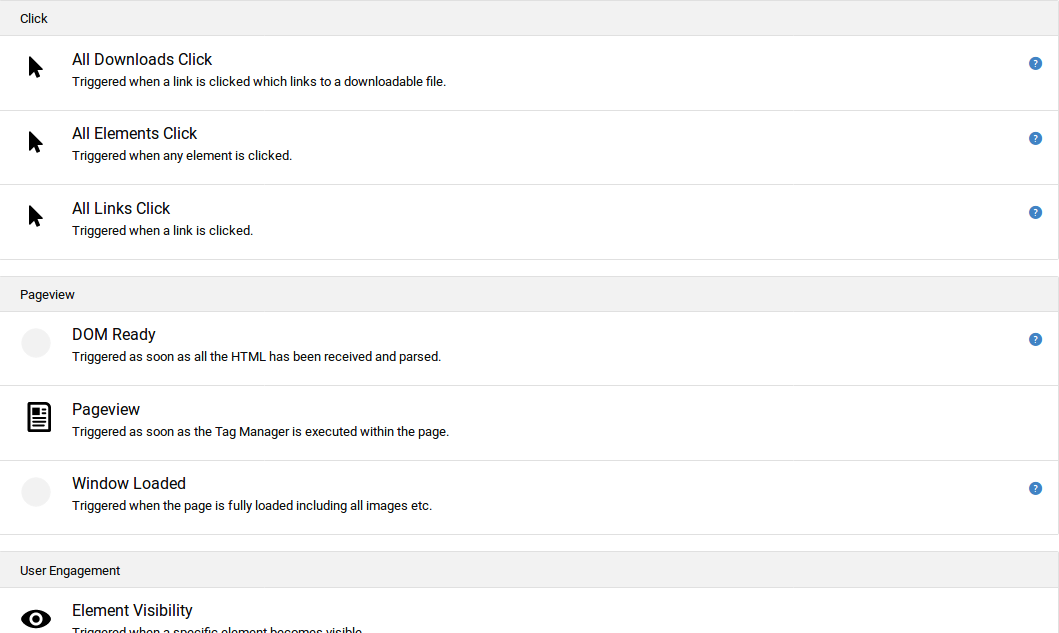This screenshot has width=1059, height=633.
Task: Click the Element Visibility eye icon
Action: [36, 619]
